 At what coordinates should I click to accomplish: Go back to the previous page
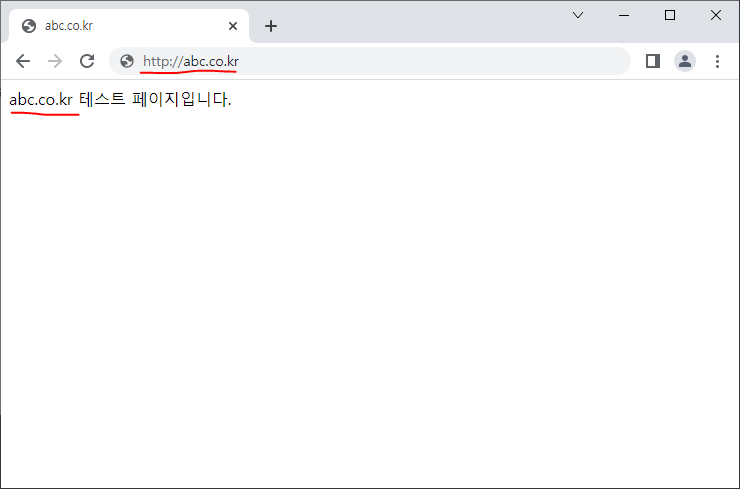click(23, 61)
